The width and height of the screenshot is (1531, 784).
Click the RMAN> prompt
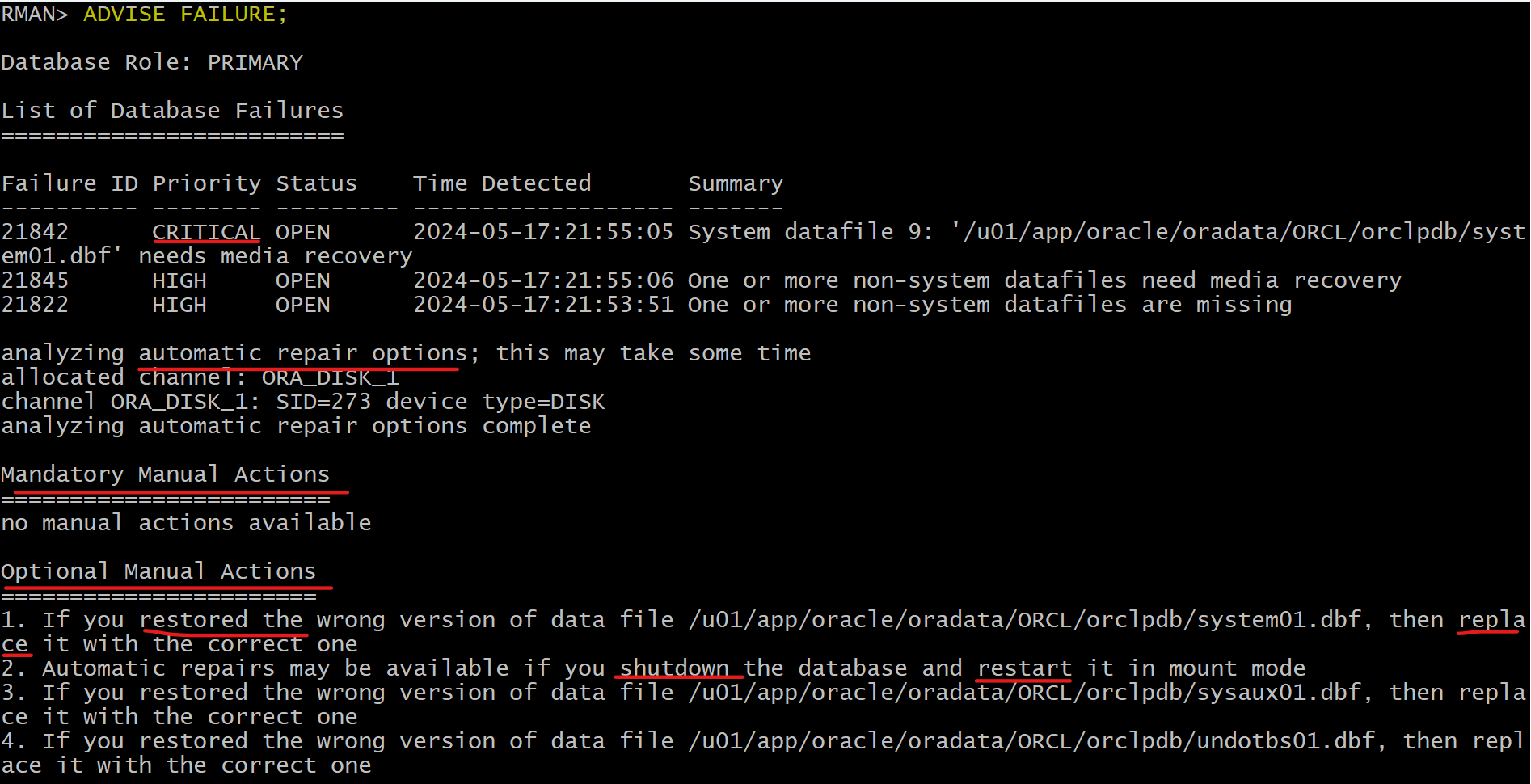(35, 15)
